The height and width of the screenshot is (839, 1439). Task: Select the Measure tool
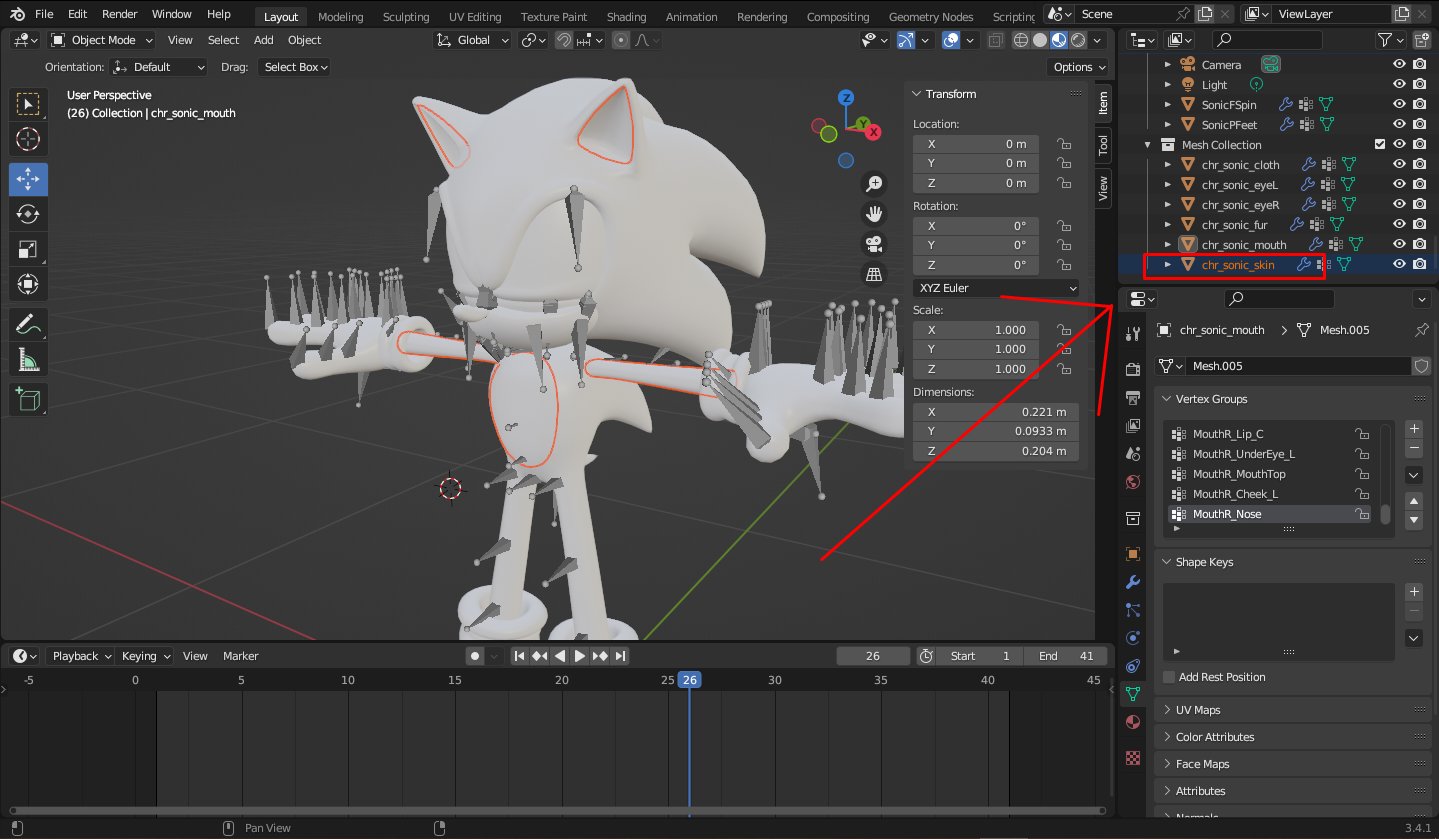(28, 360)
